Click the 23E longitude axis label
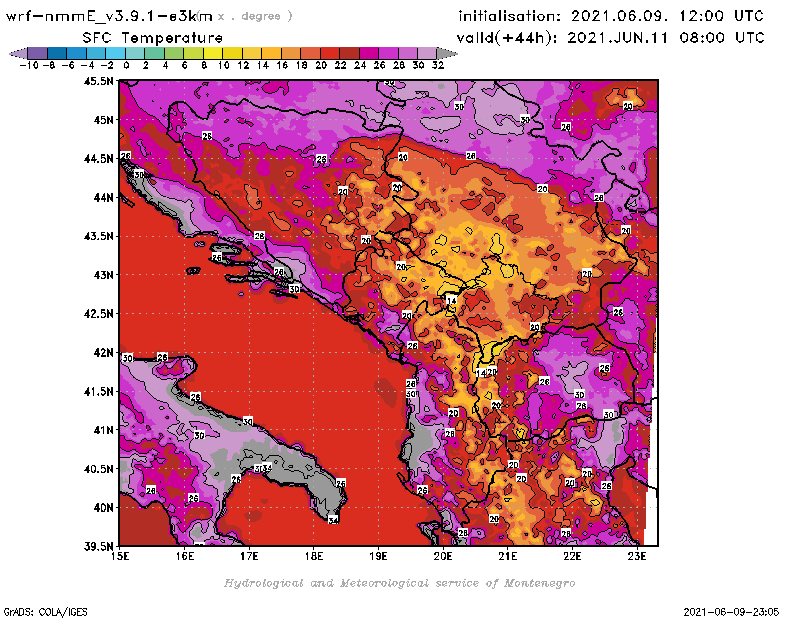The height and width of the screenshot is (618, 800). tap(637, 556)
